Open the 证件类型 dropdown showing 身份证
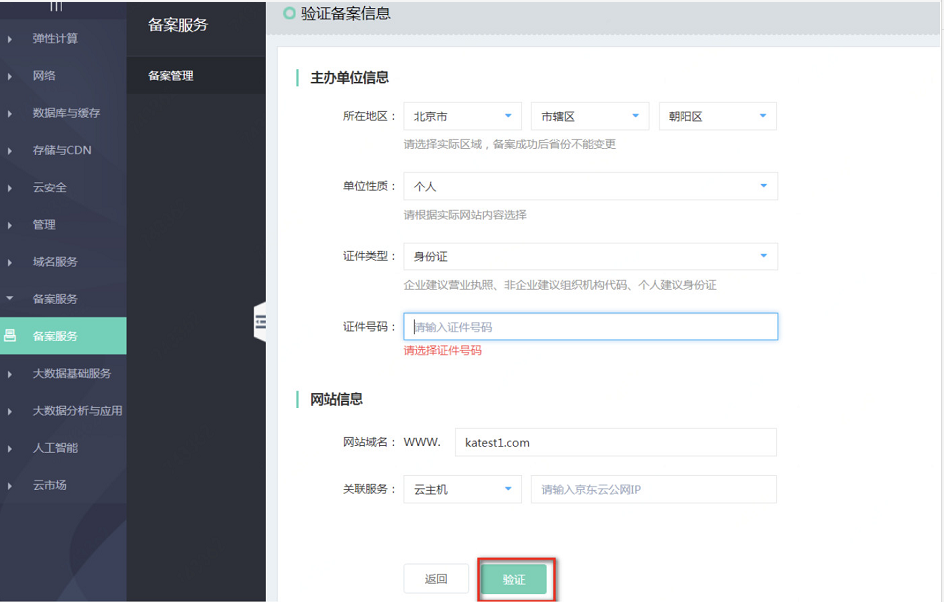The image size is (944, 602). point(591,256)
